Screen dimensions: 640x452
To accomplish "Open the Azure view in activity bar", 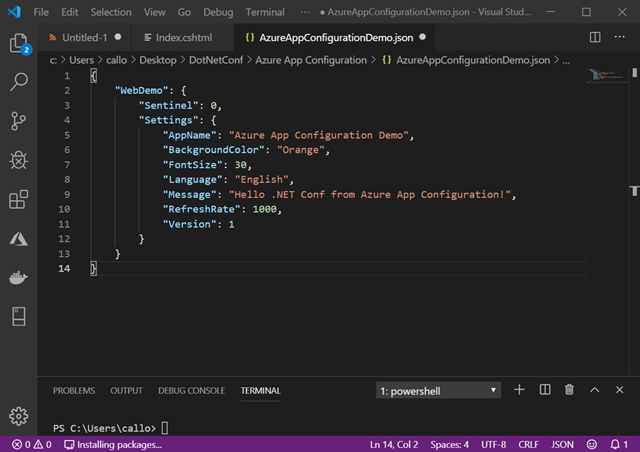I will click(x=19, y=239).
